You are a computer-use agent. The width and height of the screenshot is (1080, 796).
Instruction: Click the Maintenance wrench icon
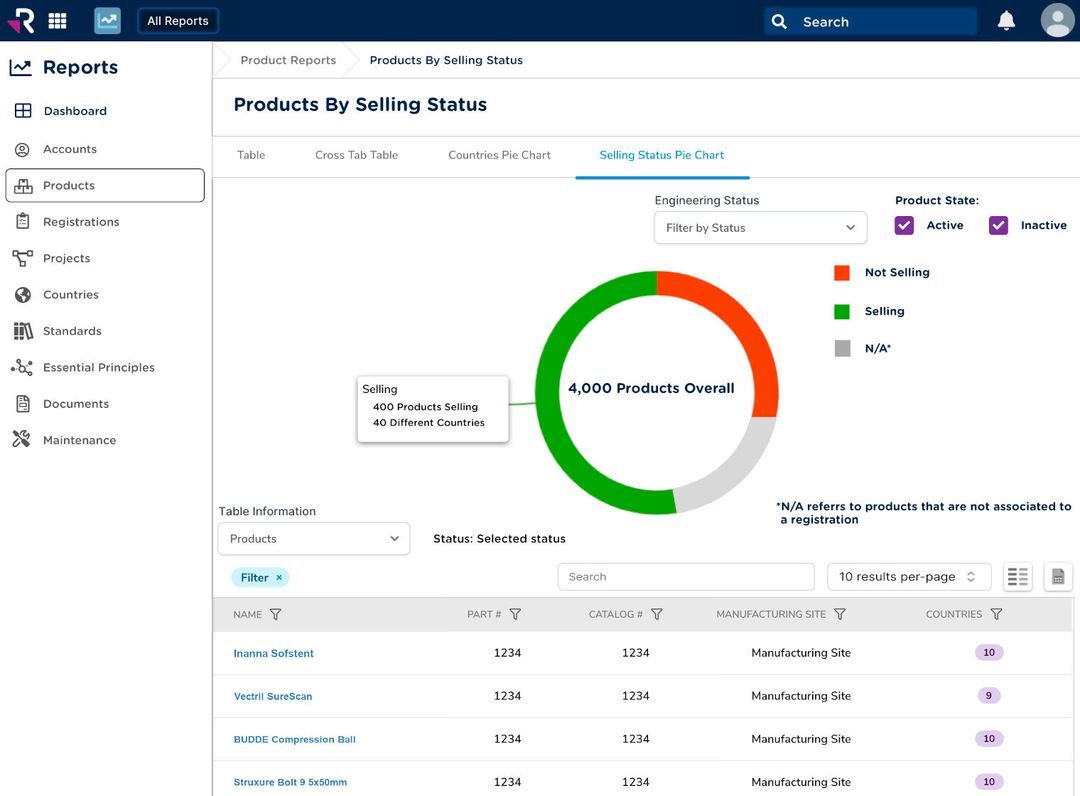pos(22,439)
